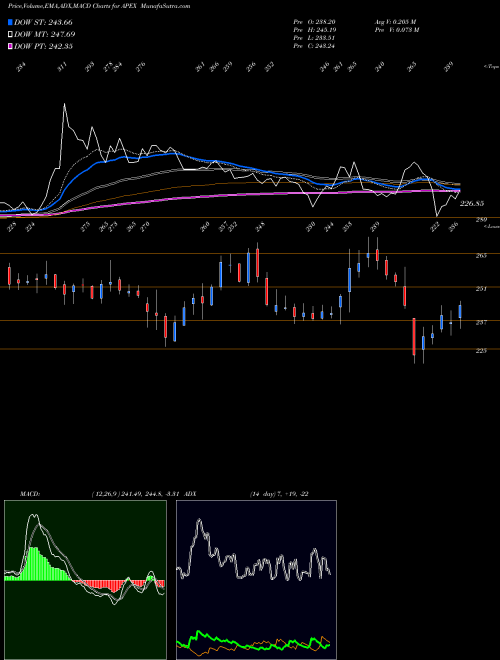Viewport: 500px width, 660px height.
Task: Click the white DOW MT legend swatch
Action: (x=10, y=34)
